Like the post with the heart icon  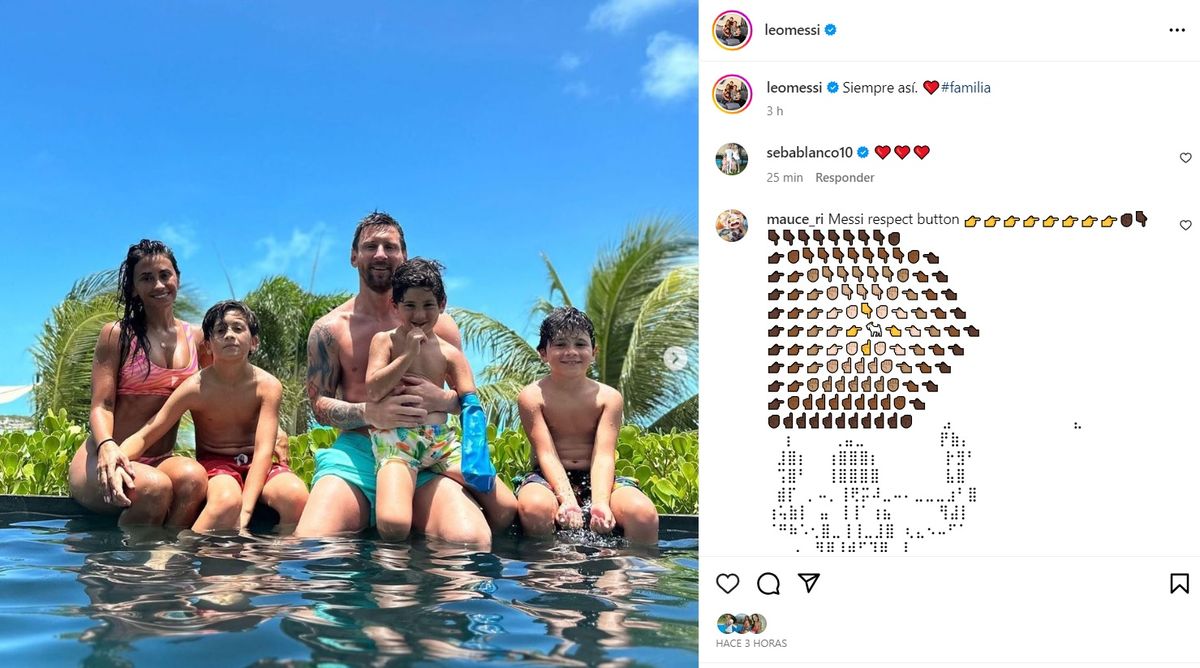pyautogui.click(x=728, y=583)
